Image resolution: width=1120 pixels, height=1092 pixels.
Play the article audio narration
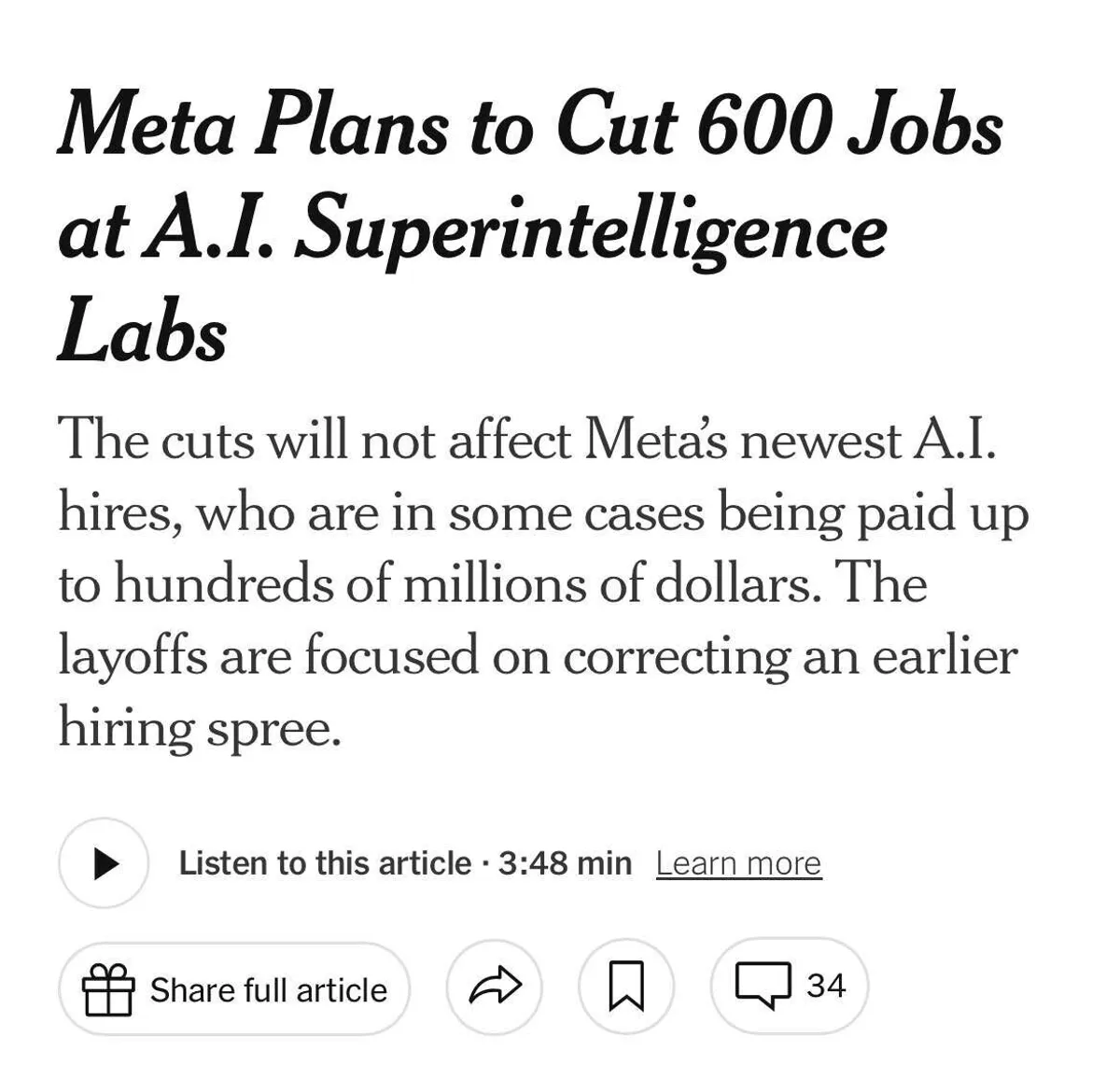(x=104, y=863)
